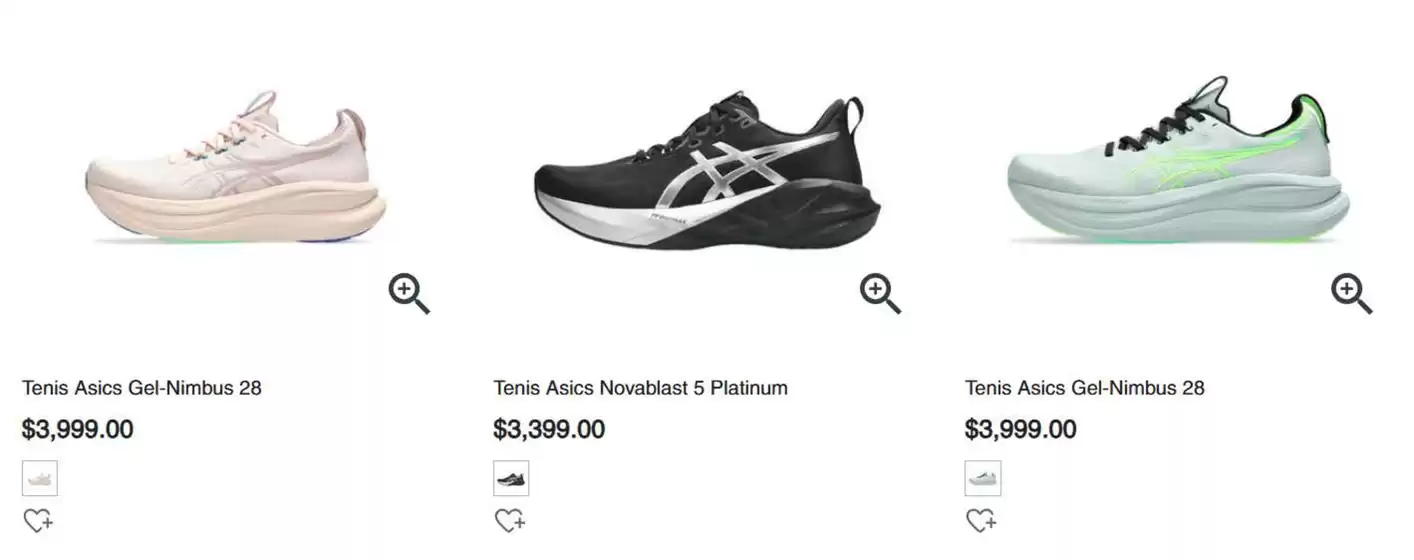The width and height of the screenshot is (1414, 560).
Task: Click the magnifier icon on Novablast 5 Platinum
Action: pos(880,294)
